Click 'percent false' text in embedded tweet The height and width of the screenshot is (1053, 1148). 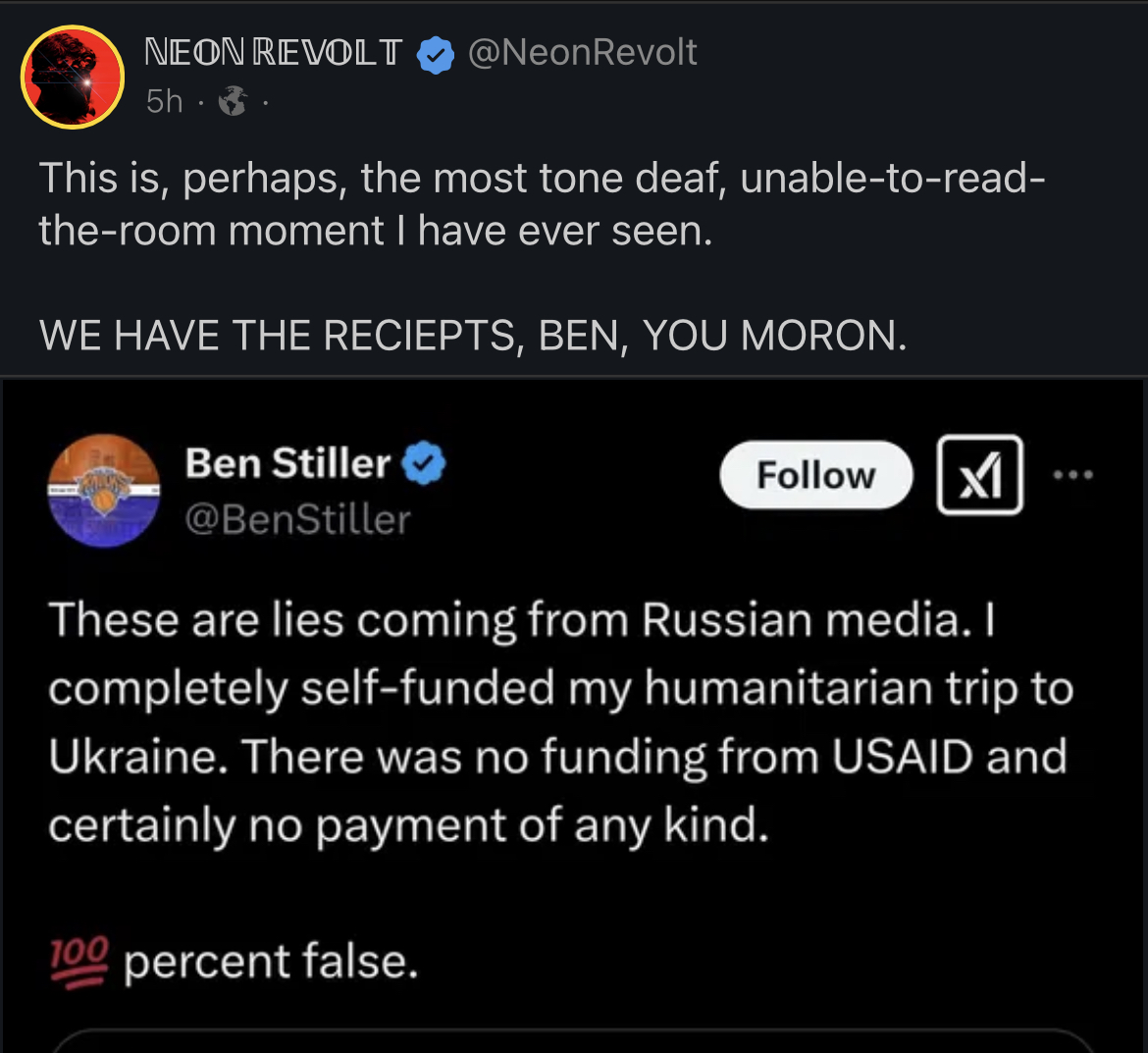[x=270, y=962]
